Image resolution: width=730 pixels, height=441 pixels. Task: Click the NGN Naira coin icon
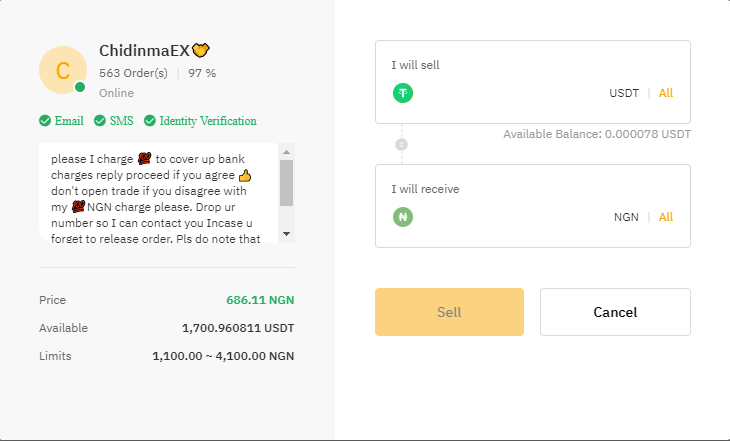click(403, 217)
